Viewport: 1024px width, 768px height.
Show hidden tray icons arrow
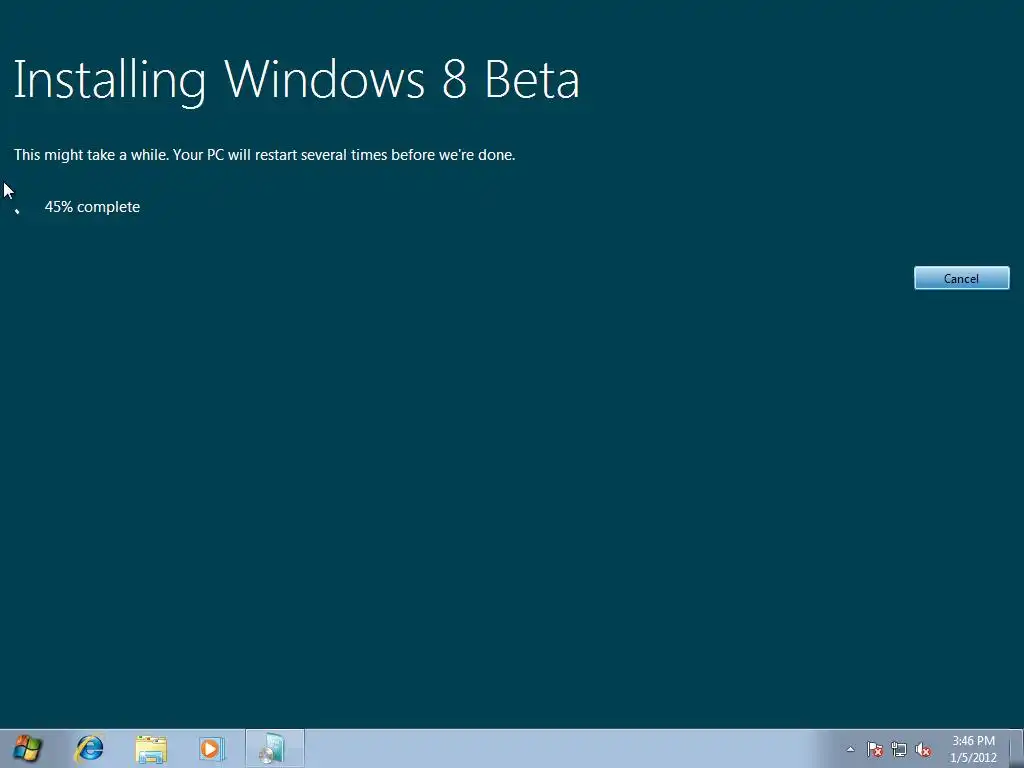tap(850, 749)
